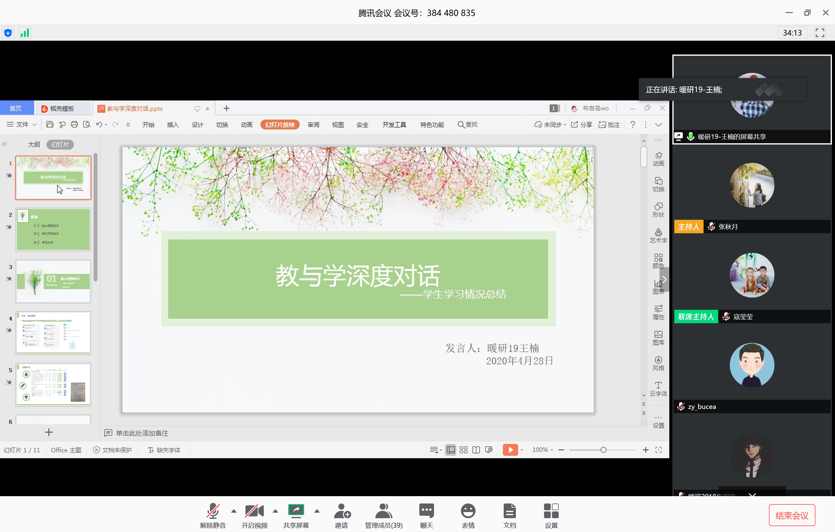Viewport: 835px width, 532px height.
Task: Open the 表情 emoji reactions
Action: coord(468,512)
